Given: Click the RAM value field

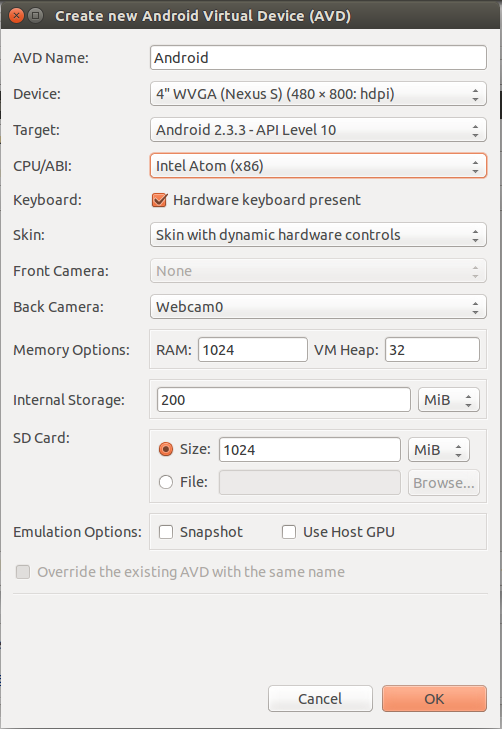Looking at the screenshot, I should point(253,350).
